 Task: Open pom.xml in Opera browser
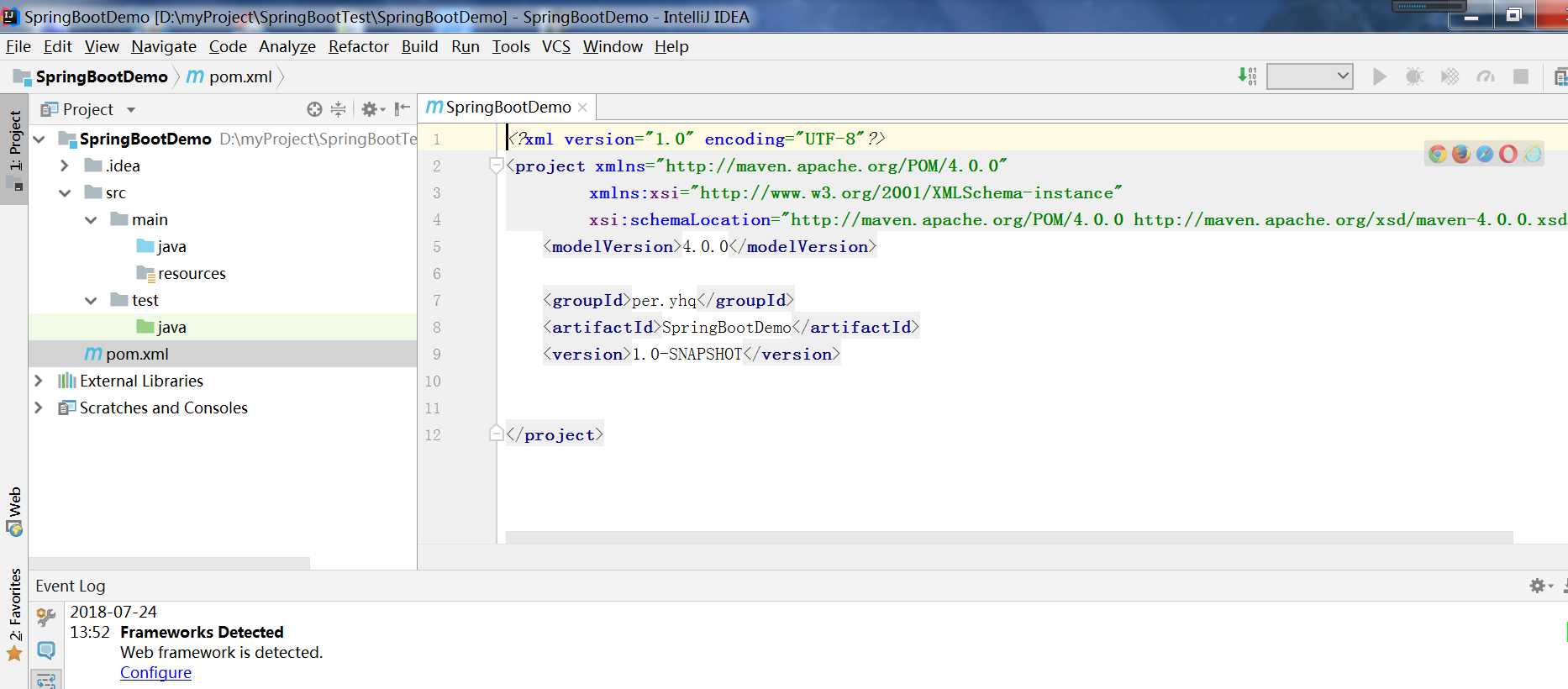tap(1508, 154)
